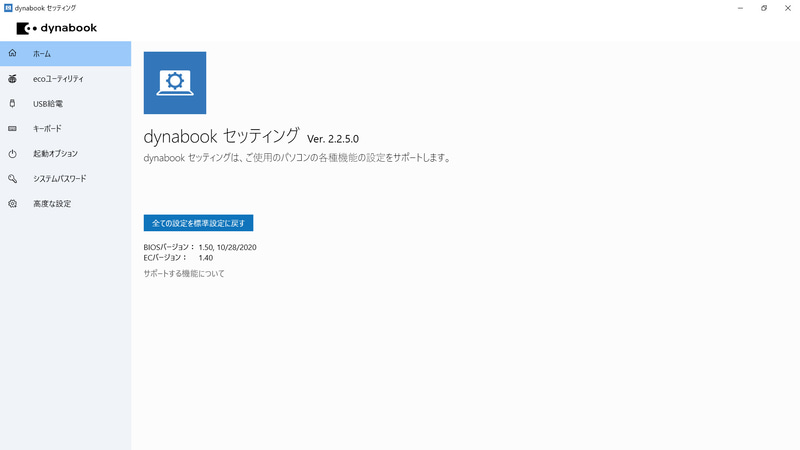Click the Ver. 2.2.5.0 version text
800x450 pixels.
click(x=333, y=139)
